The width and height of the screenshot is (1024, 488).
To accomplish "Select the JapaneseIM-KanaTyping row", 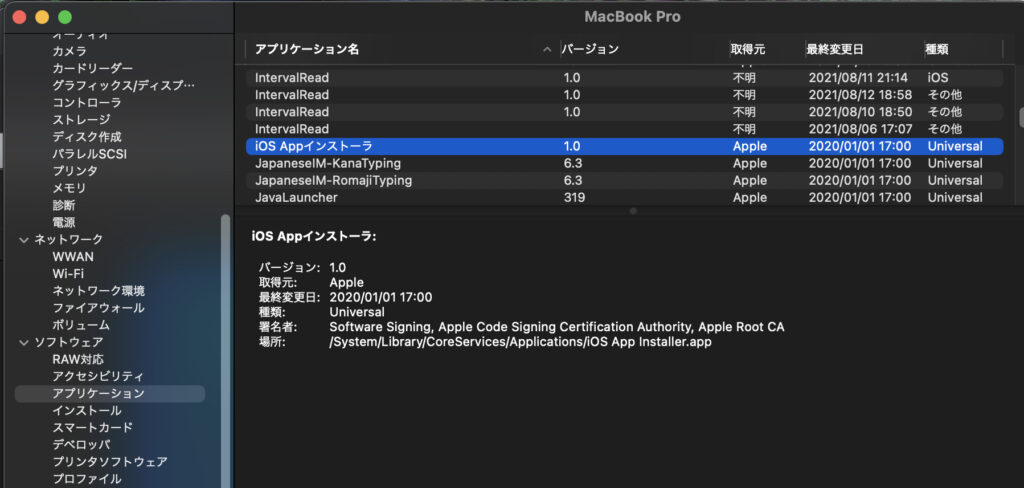I will (x=624, y=163).
